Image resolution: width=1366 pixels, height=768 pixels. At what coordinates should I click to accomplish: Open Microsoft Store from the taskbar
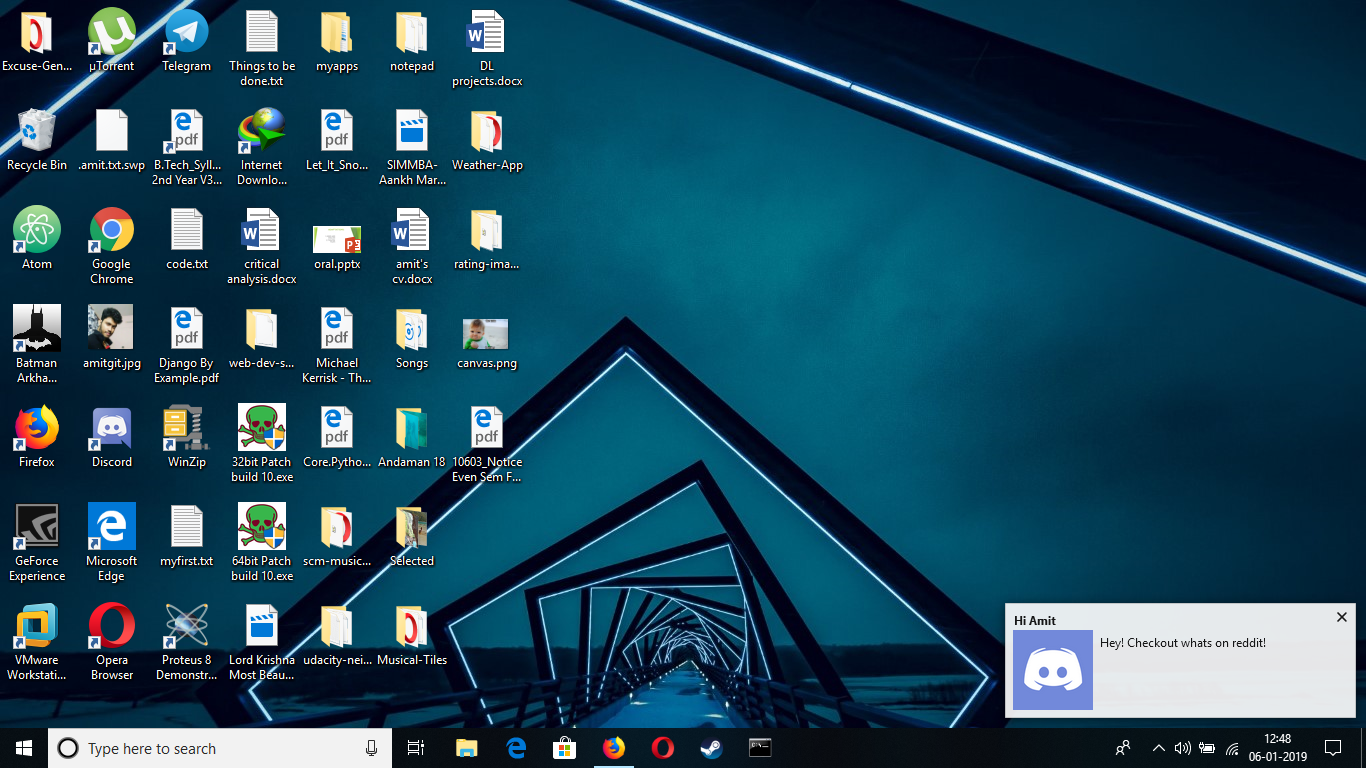[x=565, y=748]
